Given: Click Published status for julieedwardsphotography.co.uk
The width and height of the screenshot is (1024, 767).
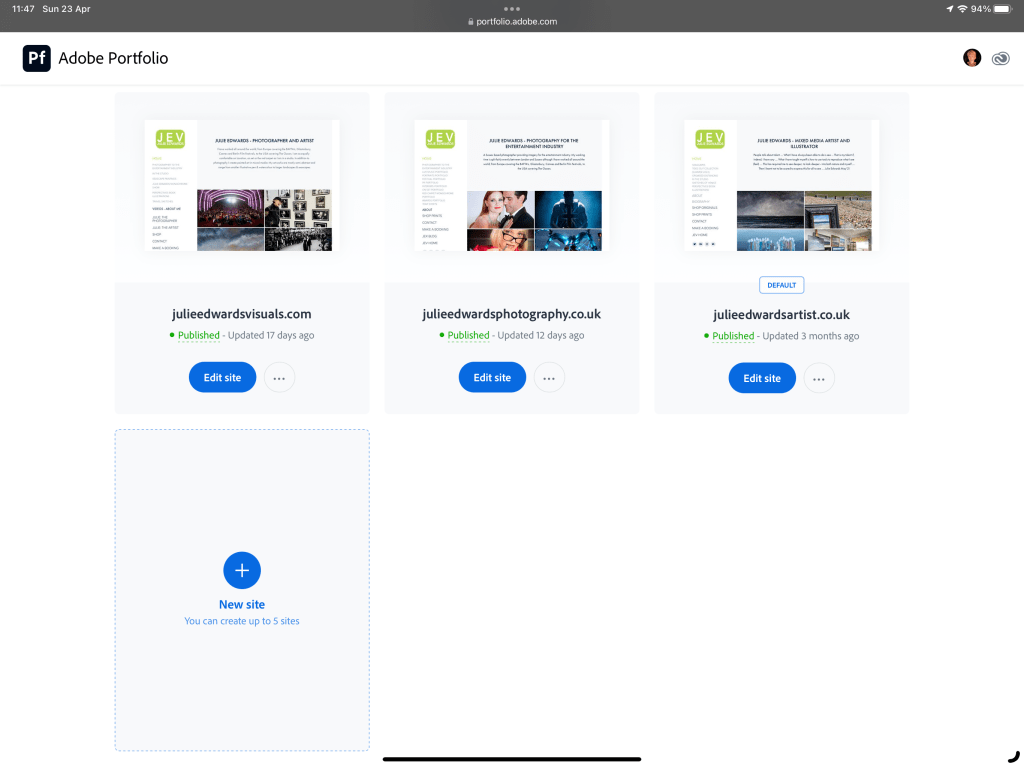Looking at the screenshot, I should pyautogui.click(x=468, y=336).
